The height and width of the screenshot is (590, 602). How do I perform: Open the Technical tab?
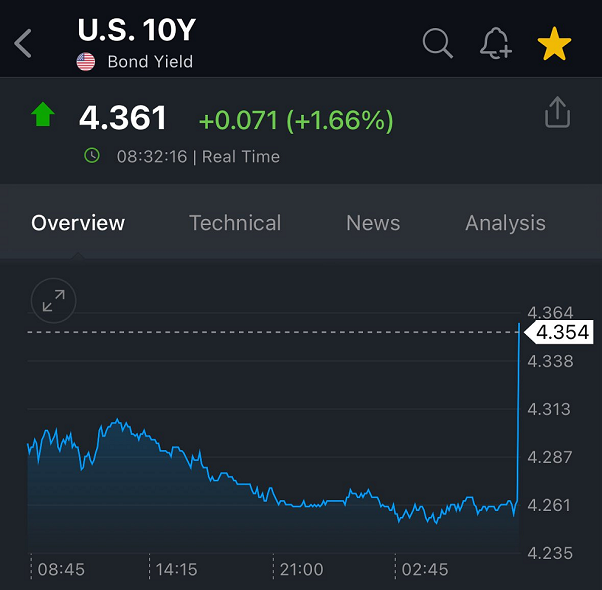tap(235, 223)
